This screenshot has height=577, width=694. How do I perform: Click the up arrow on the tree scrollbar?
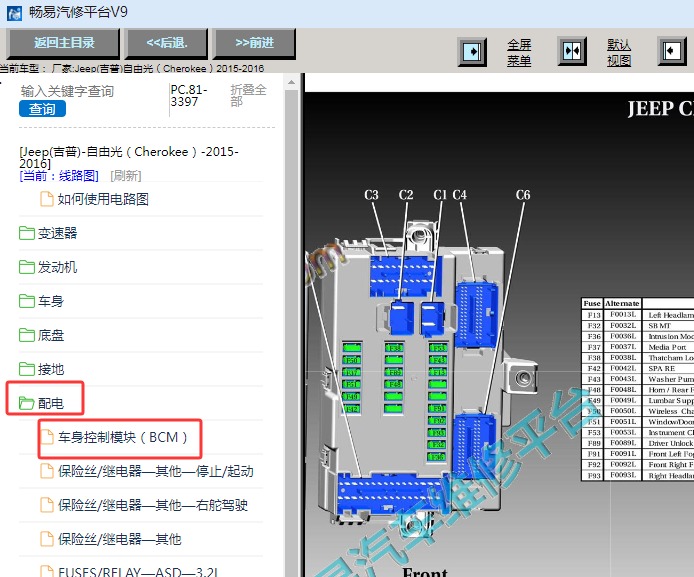point(291,83)
